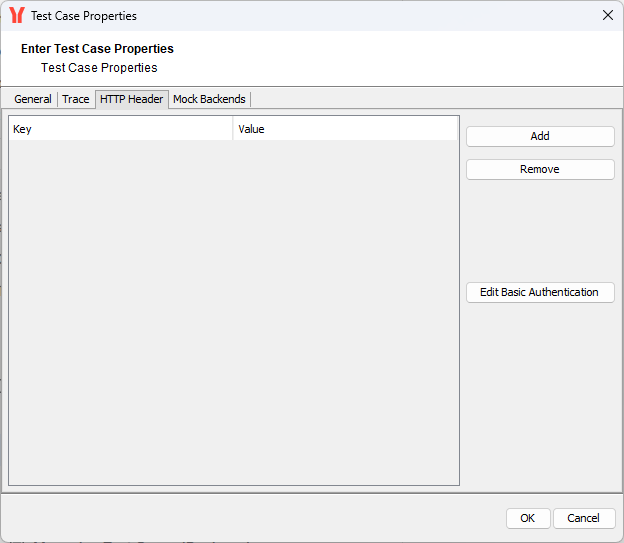Screen dimensions: 624x543
Task: Close the dialog with the X button
Action: 607,16
